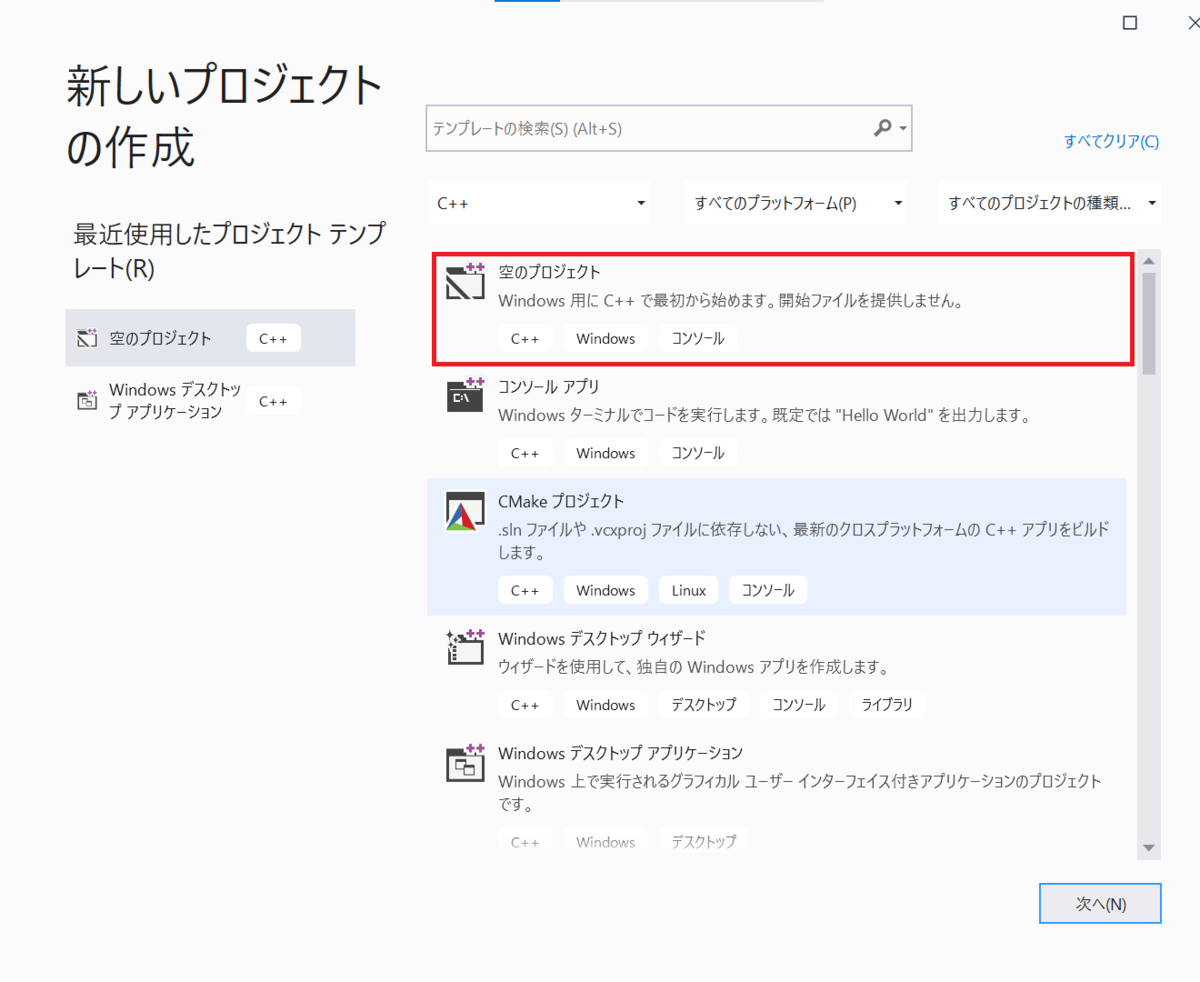Click the 空のプロジェクト icon in recent templates
The width and height of the screenshot is (1200, 982).
pyautogui.click(x=87, y=337)
